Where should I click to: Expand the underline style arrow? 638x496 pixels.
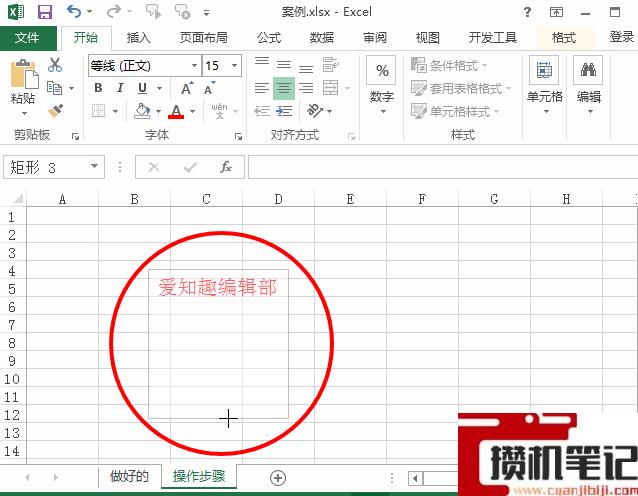pos(160,88)
